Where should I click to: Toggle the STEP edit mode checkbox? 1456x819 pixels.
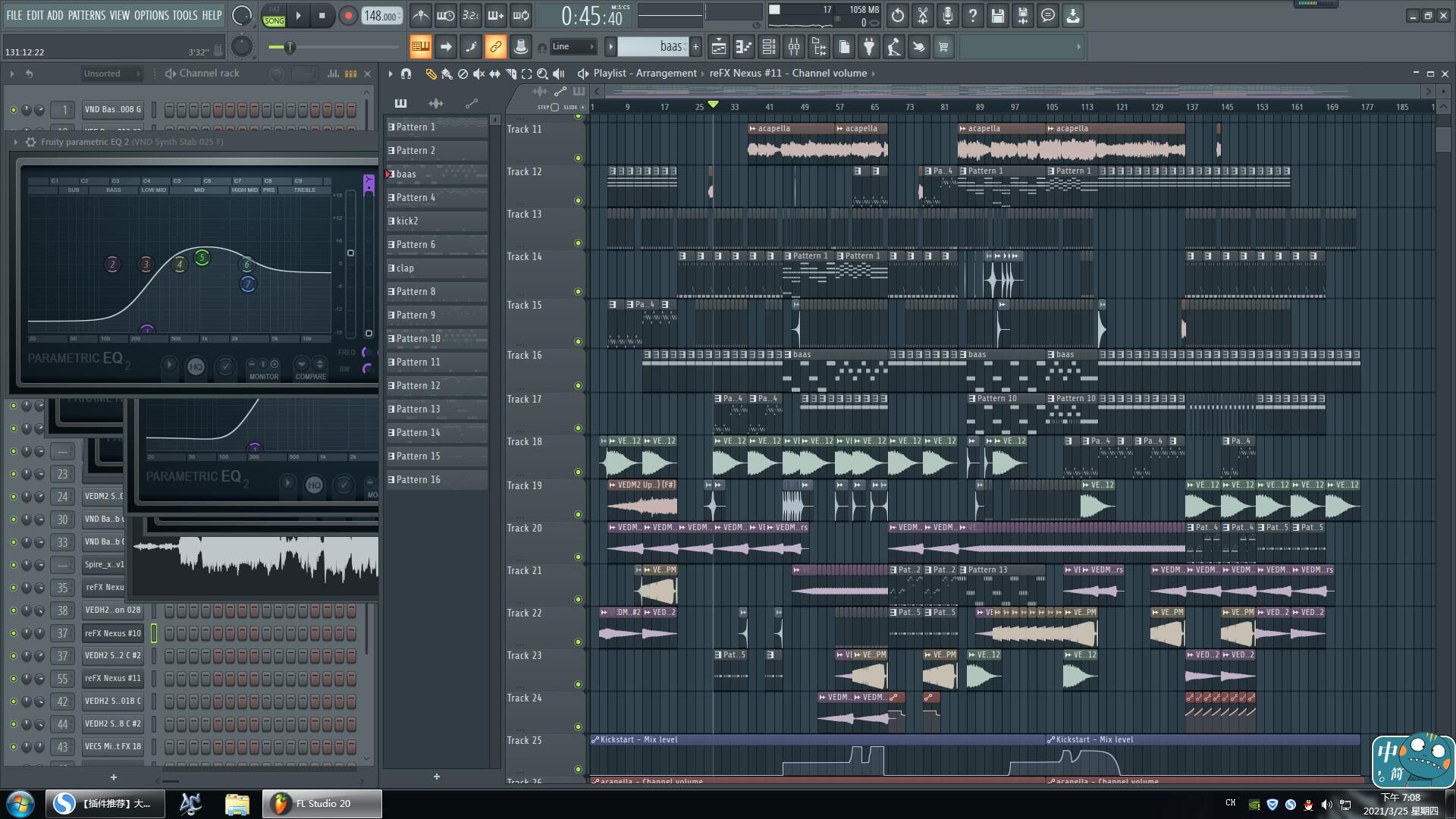[554, 107]
